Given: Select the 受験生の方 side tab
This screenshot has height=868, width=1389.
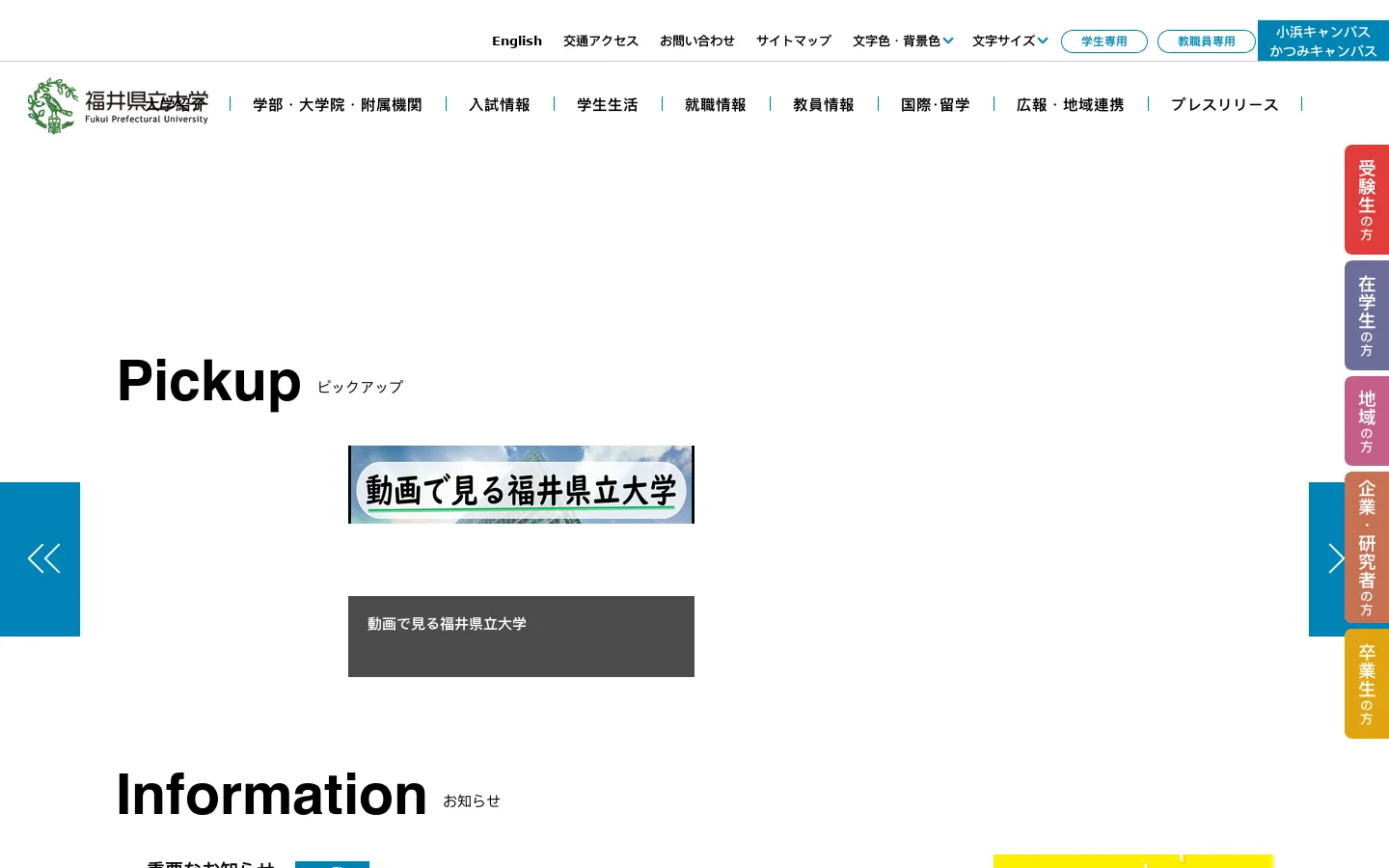Looking at the screenshot, I should click(1367, 200).
